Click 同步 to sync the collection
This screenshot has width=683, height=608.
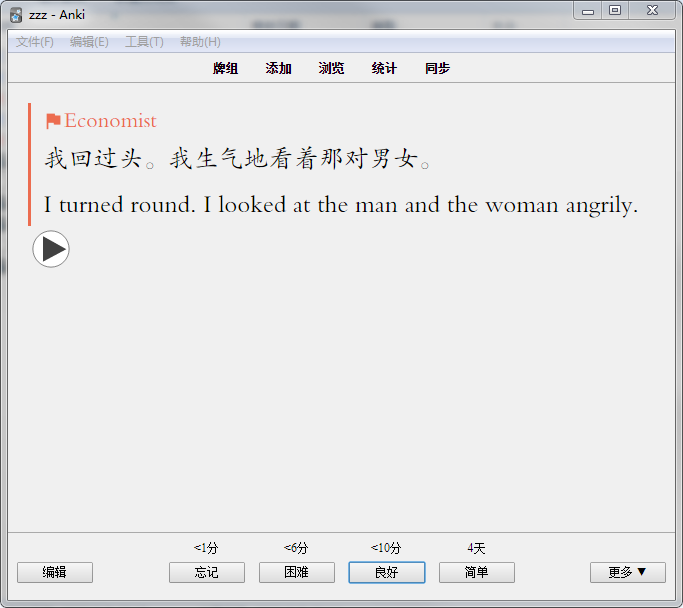coord(437,68)
